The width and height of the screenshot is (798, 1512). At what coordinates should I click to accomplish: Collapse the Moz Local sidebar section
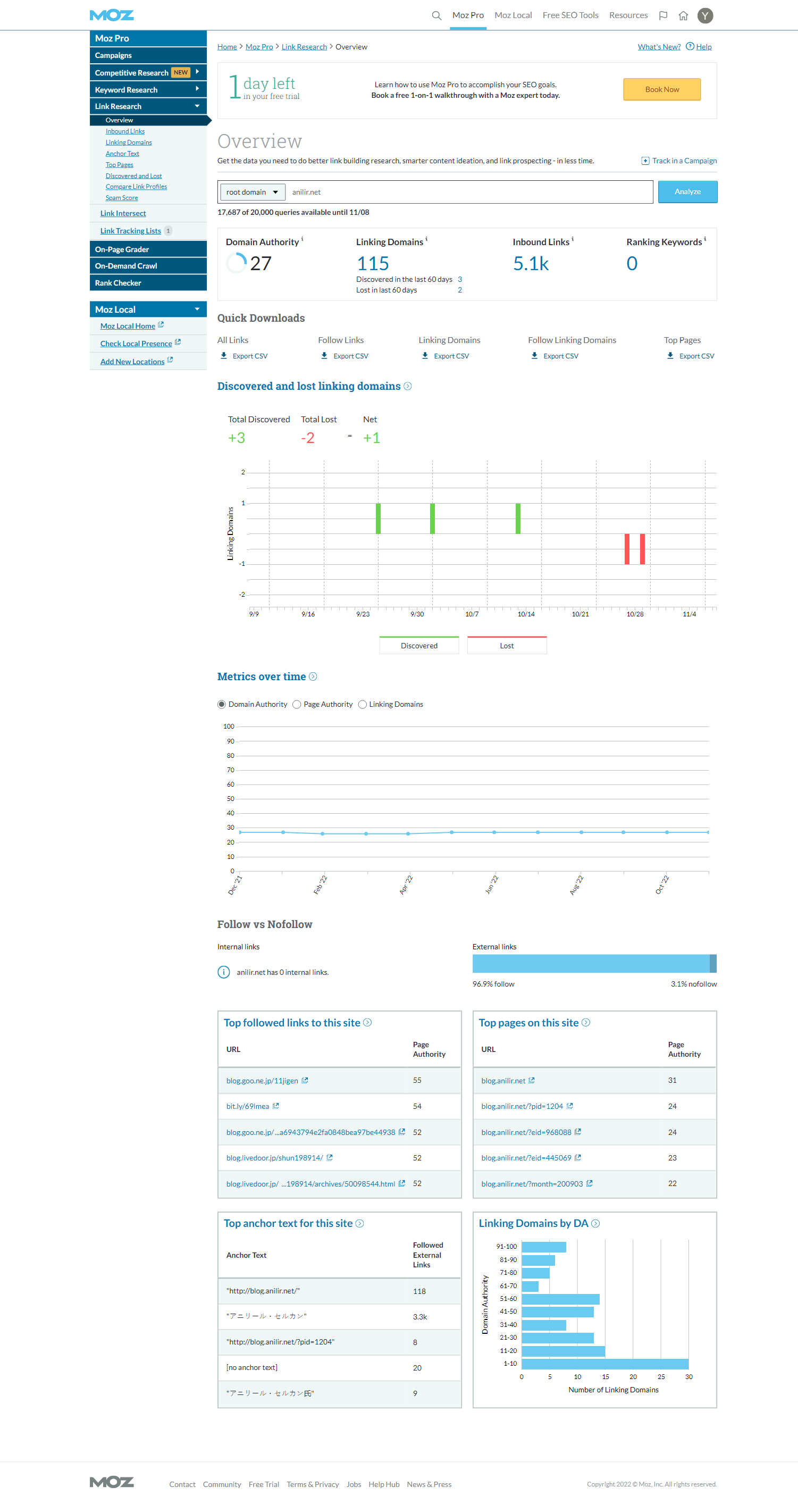pyautogui.click(x=197, y=310)
